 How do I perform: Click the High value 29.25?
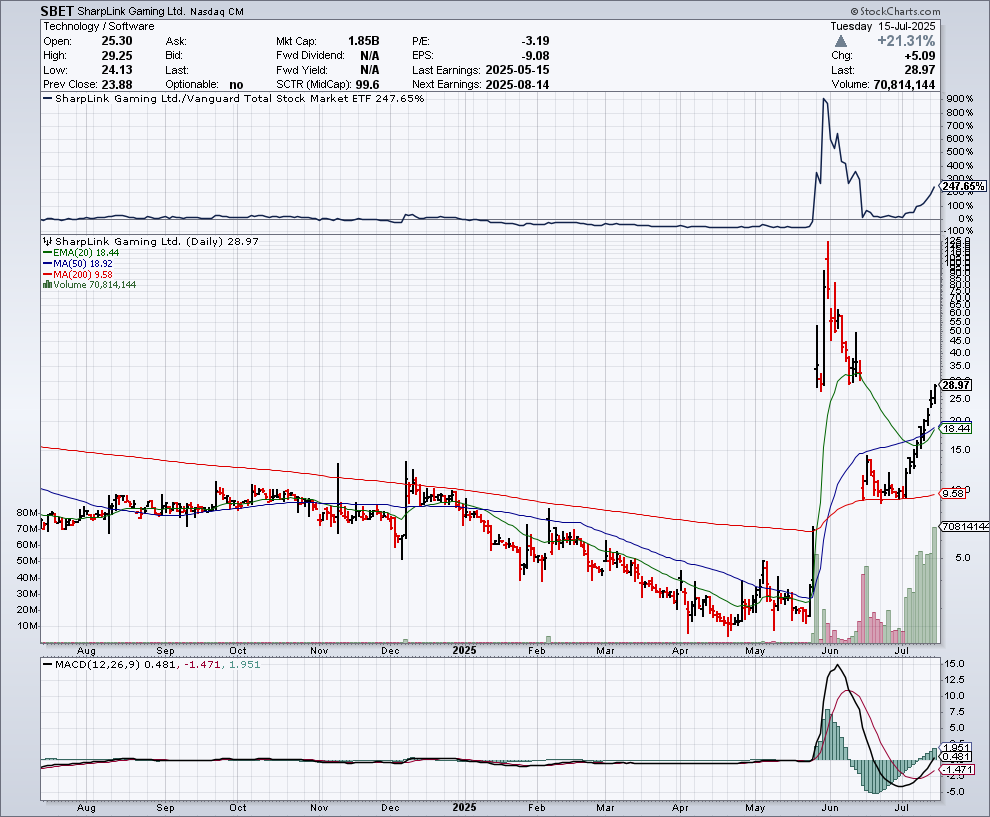pos(117,56)
